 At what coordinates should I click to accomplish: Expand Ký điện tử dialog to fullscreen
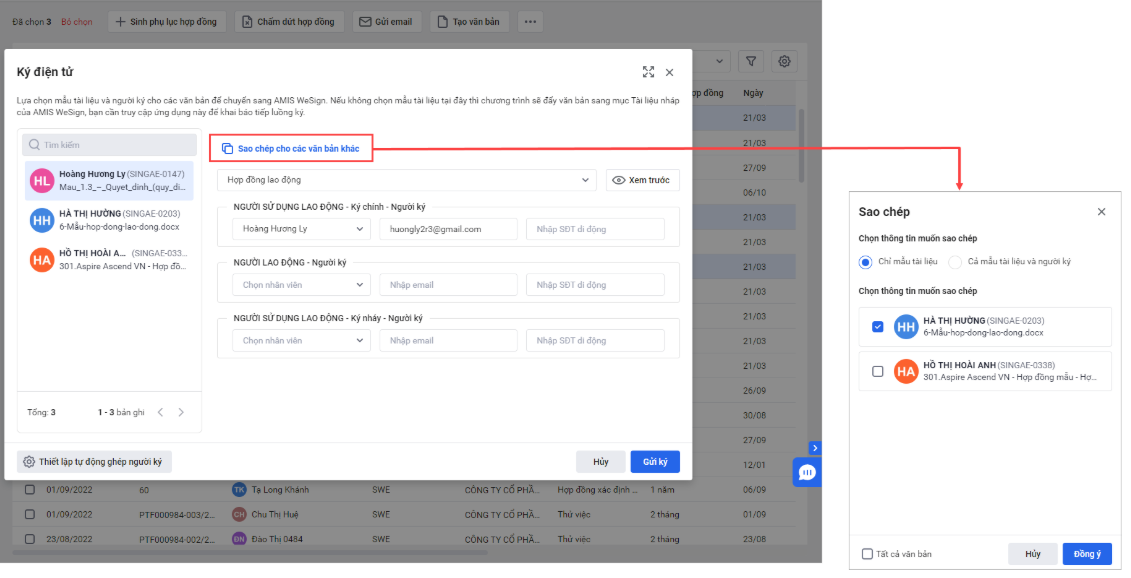click(648, 72)
